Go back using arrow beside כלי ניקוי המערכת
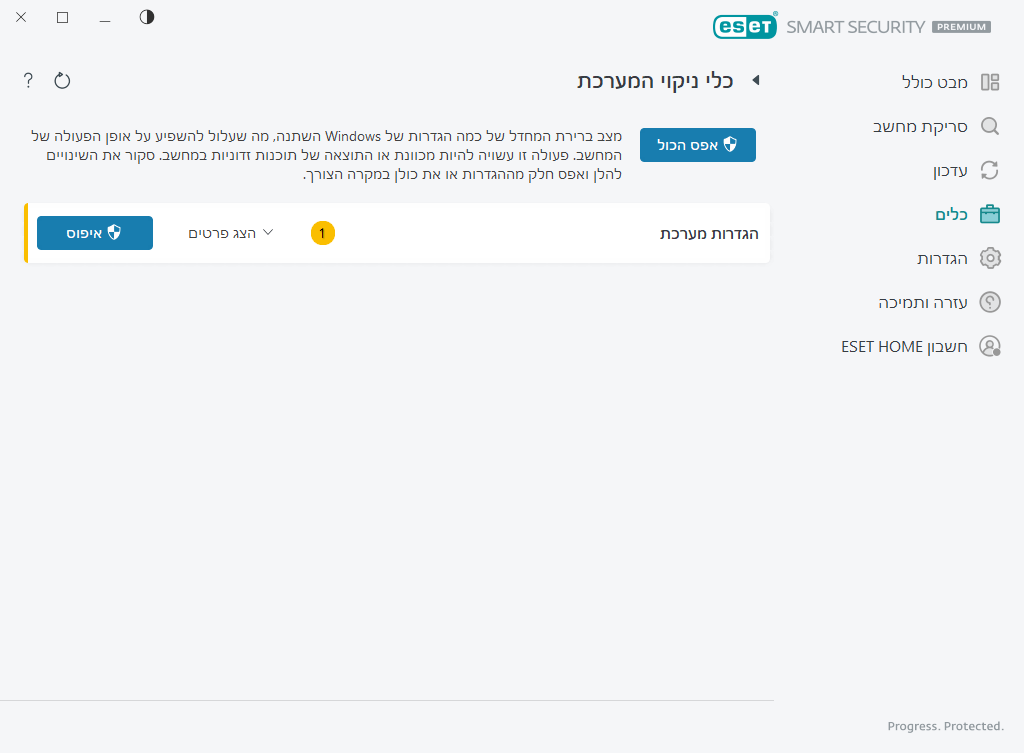The image size is (1024, 753). pos(756,81)
